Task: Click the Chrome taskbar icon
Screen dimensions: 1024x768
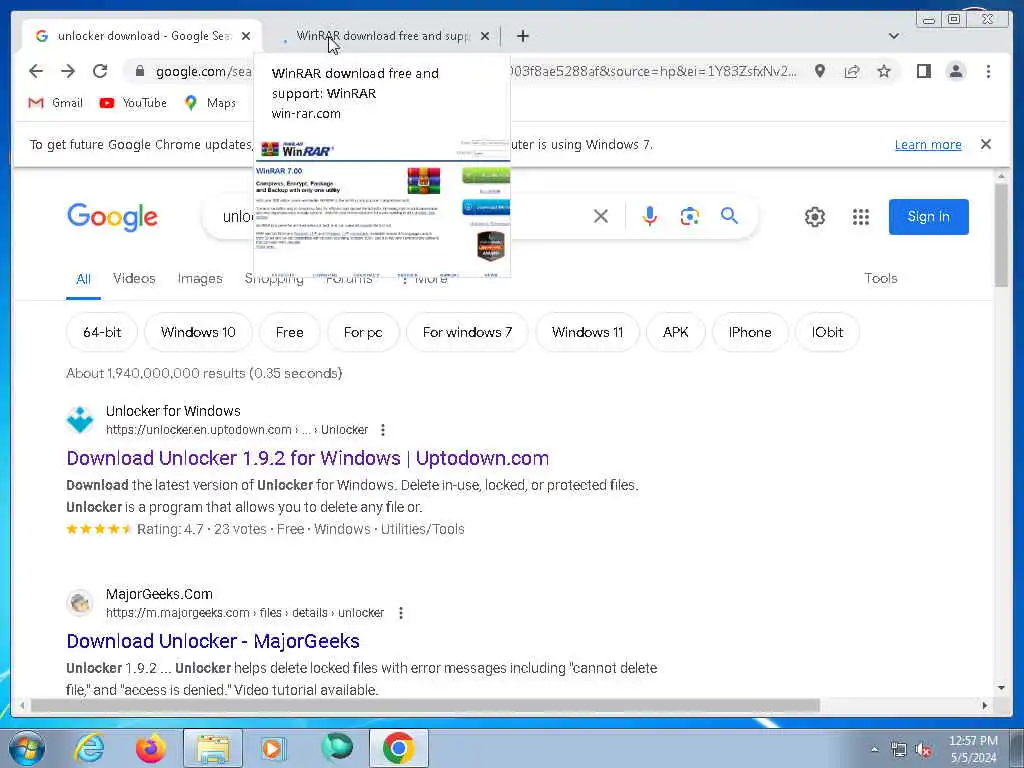Action: 399,748
